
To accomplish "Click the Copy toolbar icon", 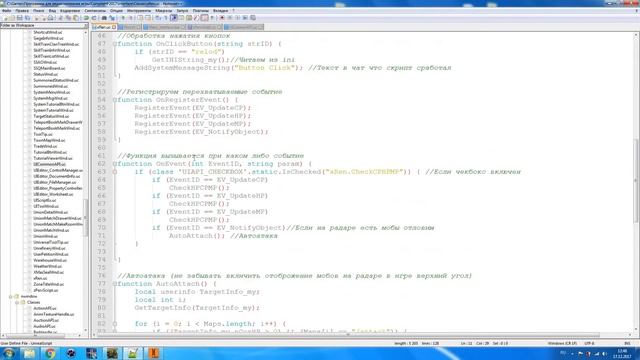I will point(68,18).
